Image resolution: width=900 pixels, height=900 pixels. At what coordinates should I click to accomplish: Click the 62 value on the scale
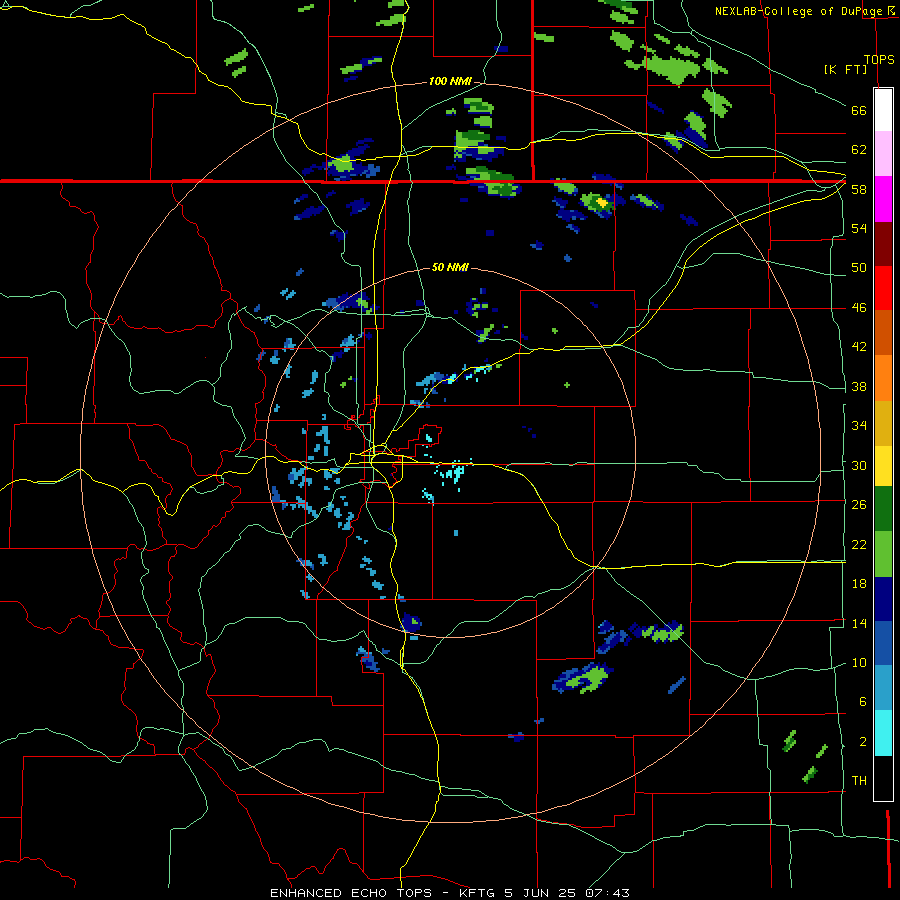(x=859, y=150)
